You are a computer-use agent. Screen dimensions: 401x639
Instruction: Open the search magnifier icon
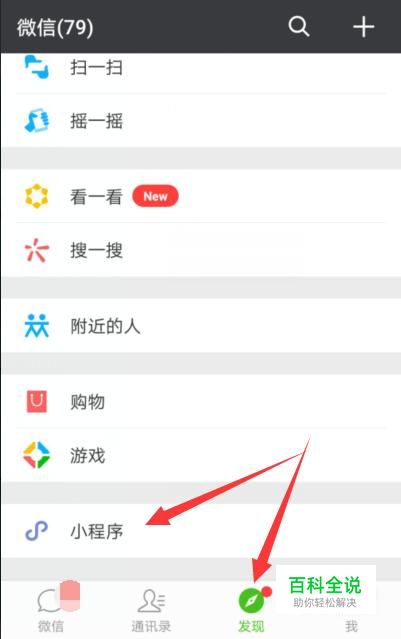tap(299, 27)
